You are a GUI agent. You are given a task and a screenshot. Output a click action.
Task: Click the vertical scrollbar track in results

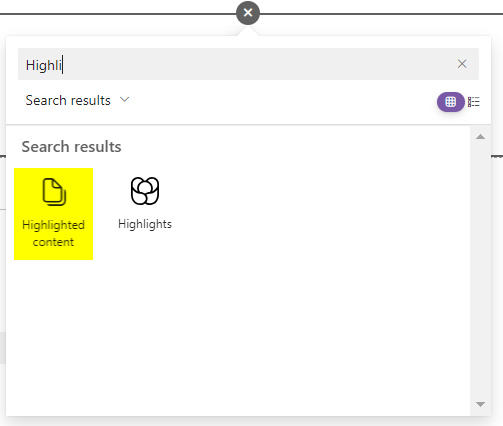click(480, 270)
